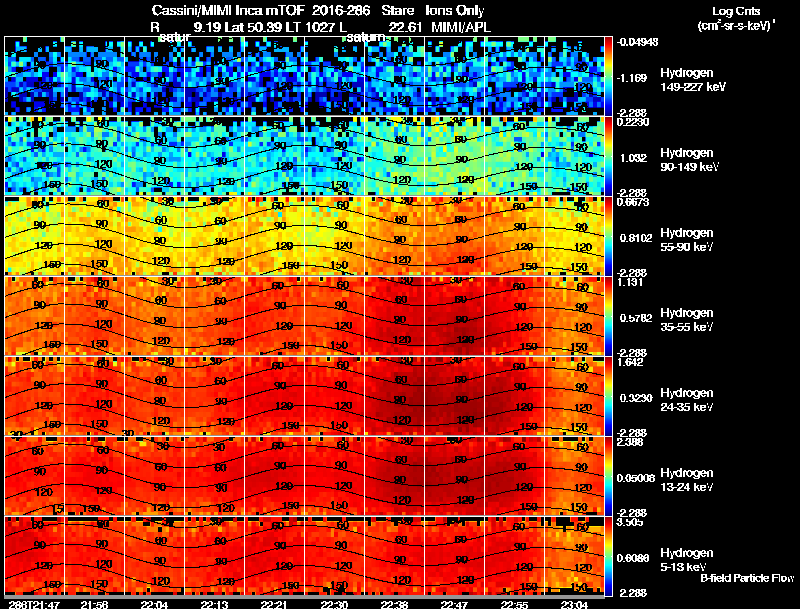Click the 35-55 keV image in the 22:47 column

455,316
